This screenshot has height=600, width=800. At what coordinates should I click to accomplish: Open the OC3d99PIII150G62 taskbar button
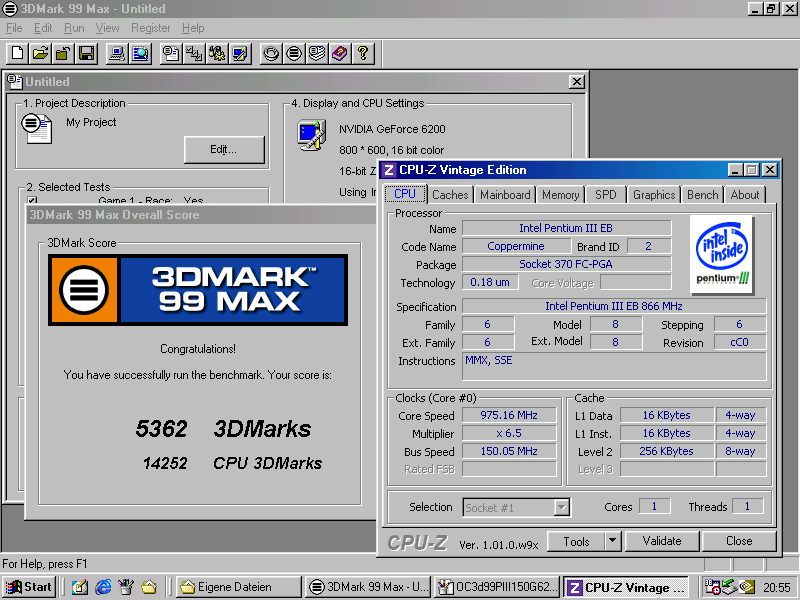(x=497, y=587)
